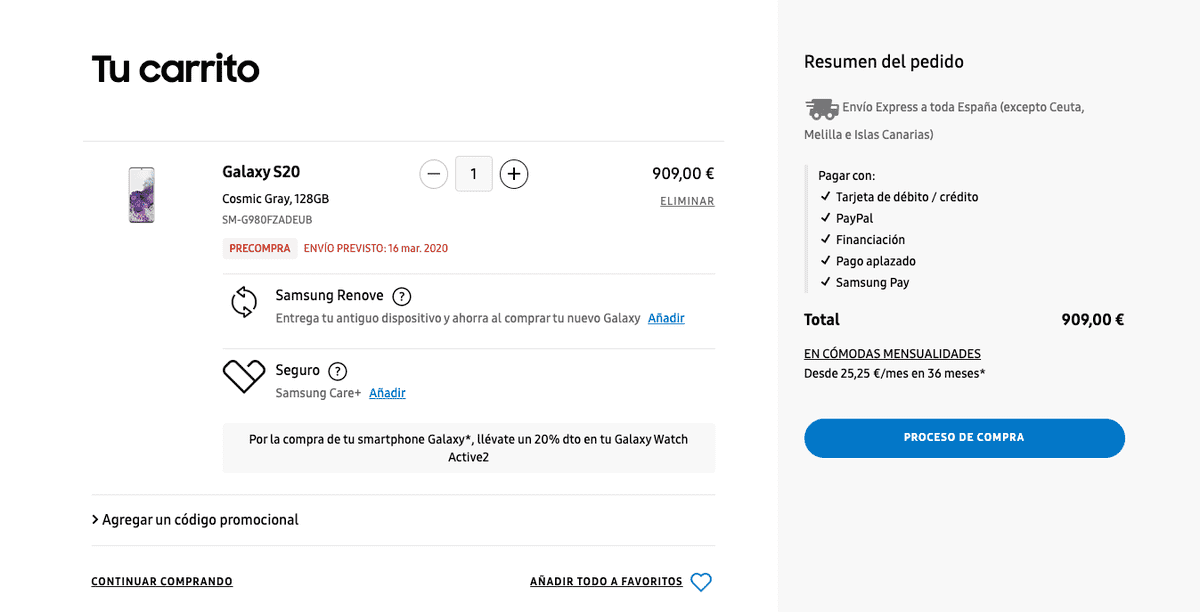Viewport: 1200px width, 612px height.
Task: Add Samsung Renove with Añadir link
Action: [666, 318]
